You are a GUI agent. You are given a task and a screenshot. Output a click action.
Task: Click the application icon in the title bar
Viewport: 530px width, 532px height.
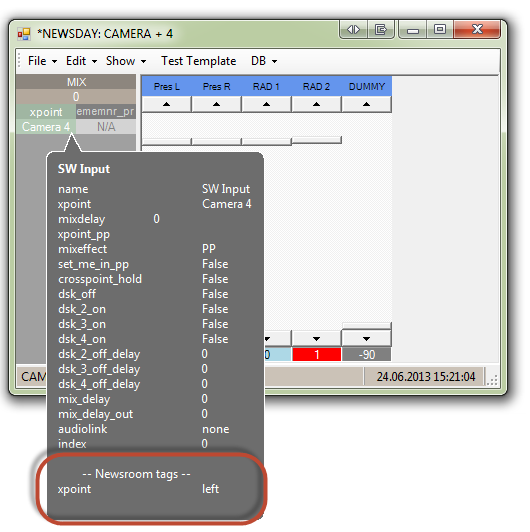pos(24,34)
